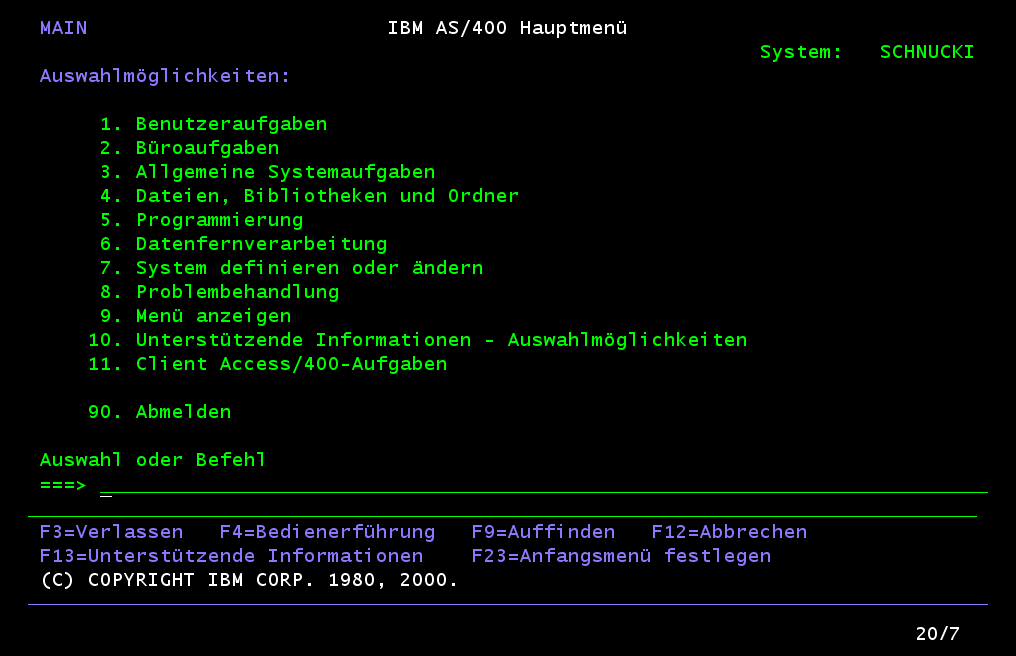Click F23=Anfangsmenü festlegen key label

point(621,556)
